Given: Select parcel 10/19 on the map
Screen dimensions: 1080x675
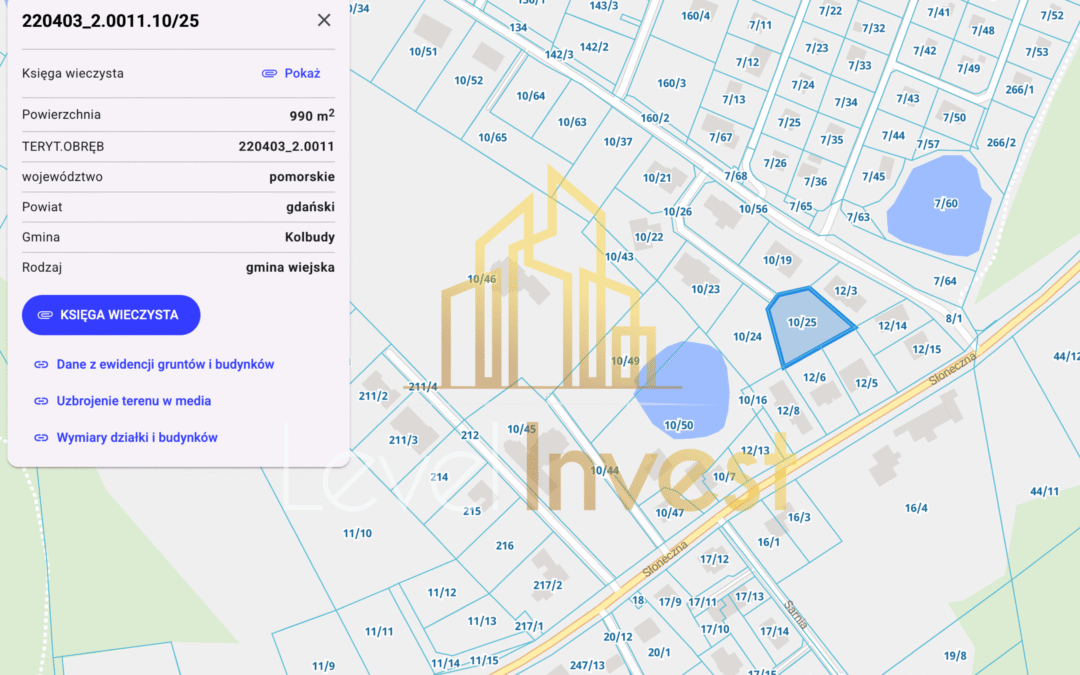Looking at the screenshot, I should tap(777, 260).
